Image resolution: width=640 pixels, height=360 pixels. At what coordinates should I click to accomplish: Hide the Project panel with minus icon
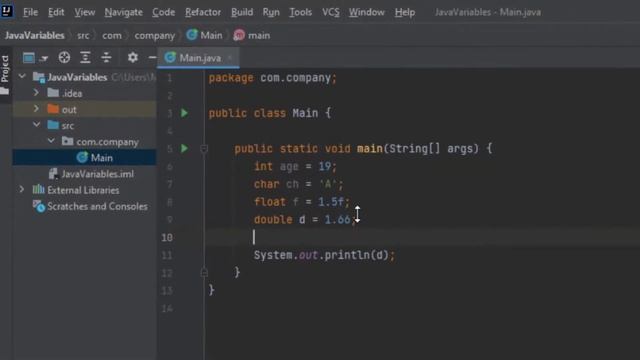pyautogui.click(x=152, y=58)
